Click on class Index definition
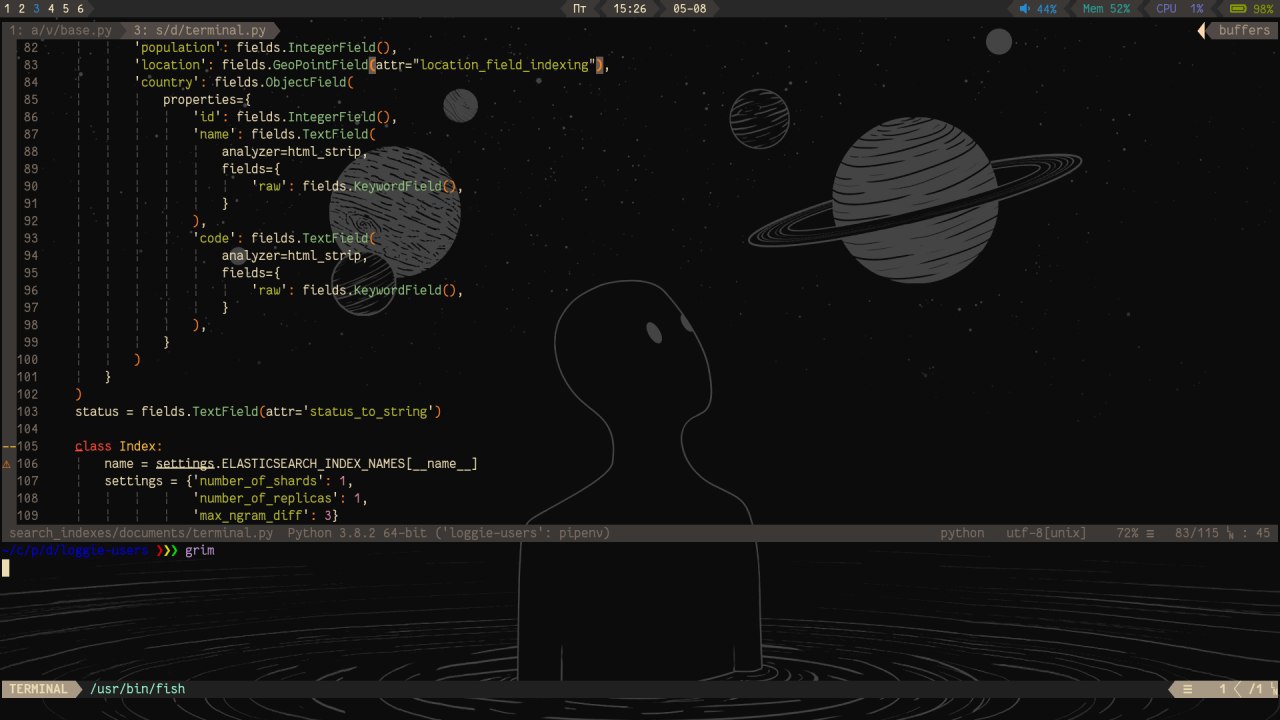Viewport: 1280px width, 720px height. point(119,446)
